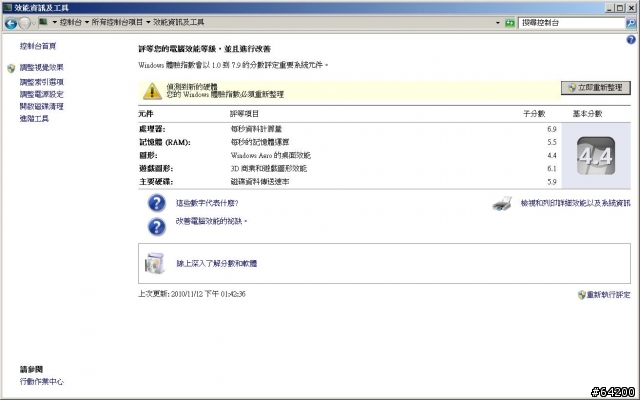Click the software box icon
Screen dimensions: 640x400
click(155, 263)
